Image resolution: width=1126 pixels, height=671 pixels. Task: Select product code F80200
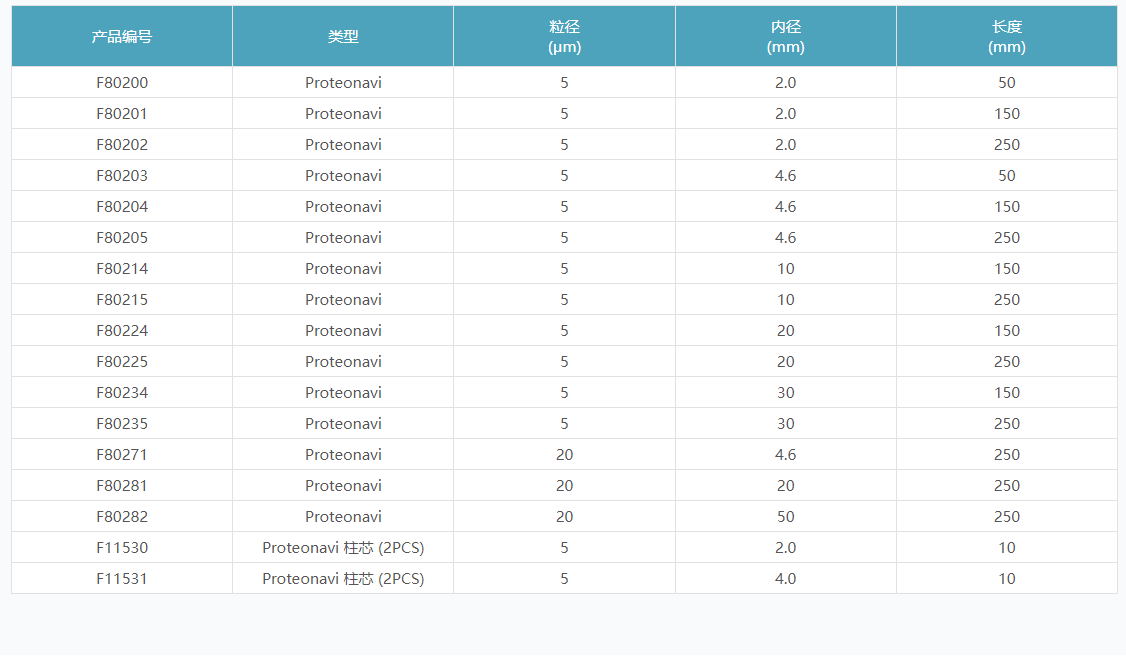[122, 83]
